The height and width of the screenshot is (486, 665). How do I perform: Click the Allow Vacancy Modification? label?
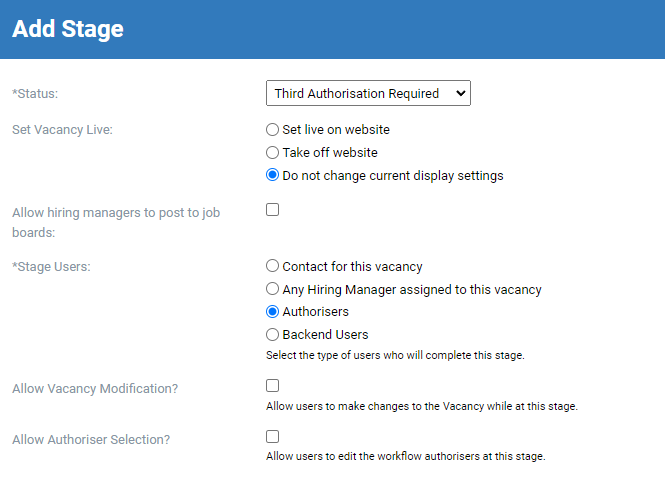[95, 389]
